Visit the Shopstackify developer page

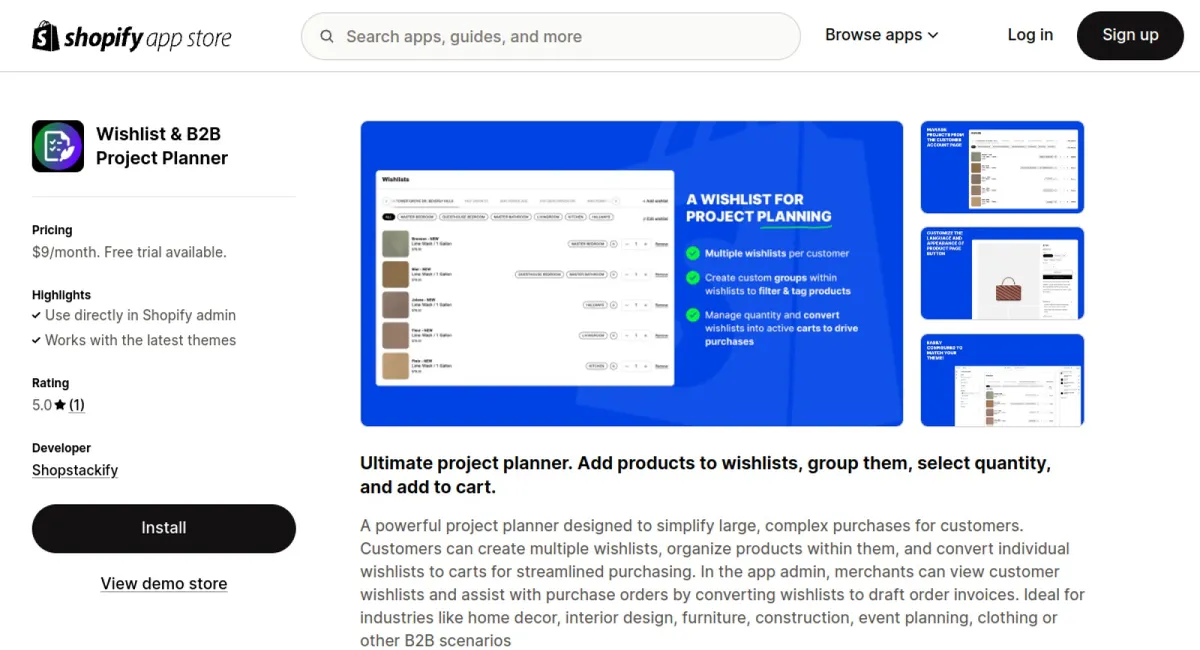point(75,470)
